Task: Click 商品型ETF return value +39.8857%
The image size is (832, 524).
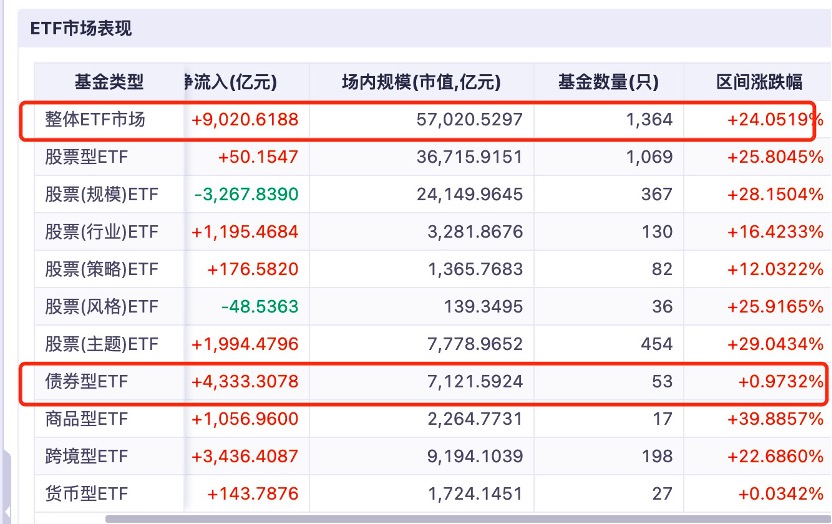Action: click(775, 419)
